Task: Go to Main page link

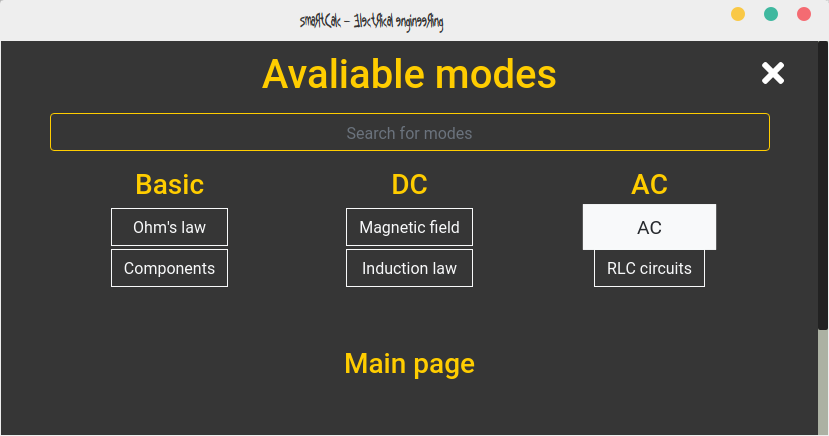Action: pos(410,364)
